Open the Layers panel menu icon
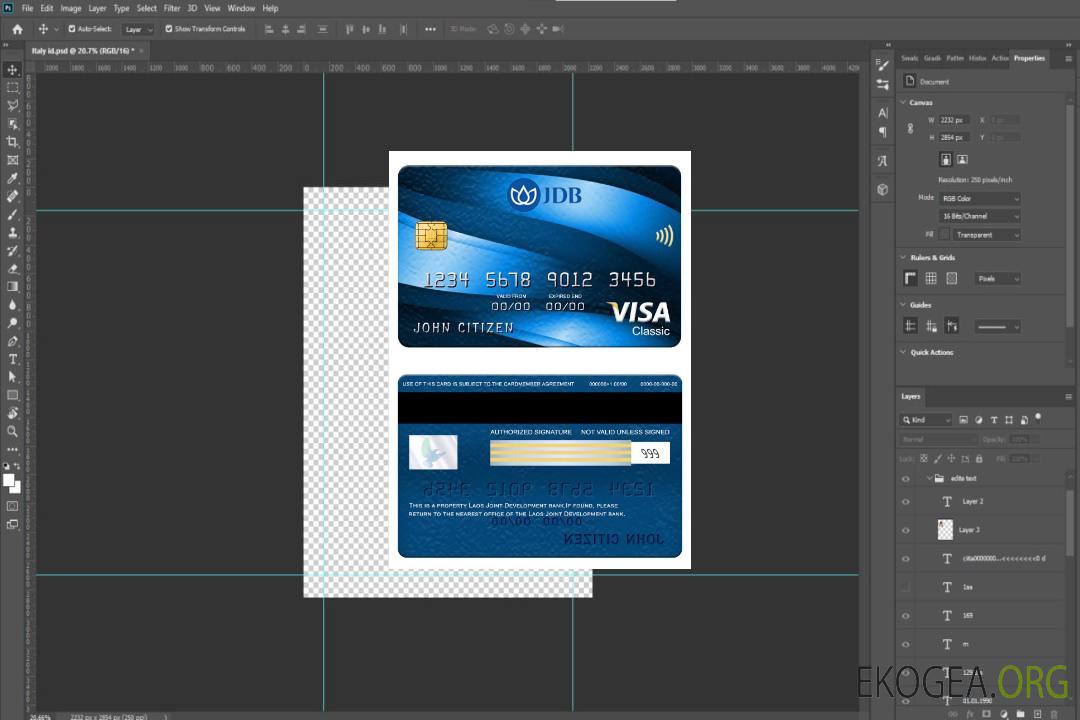 (1068, 397)
